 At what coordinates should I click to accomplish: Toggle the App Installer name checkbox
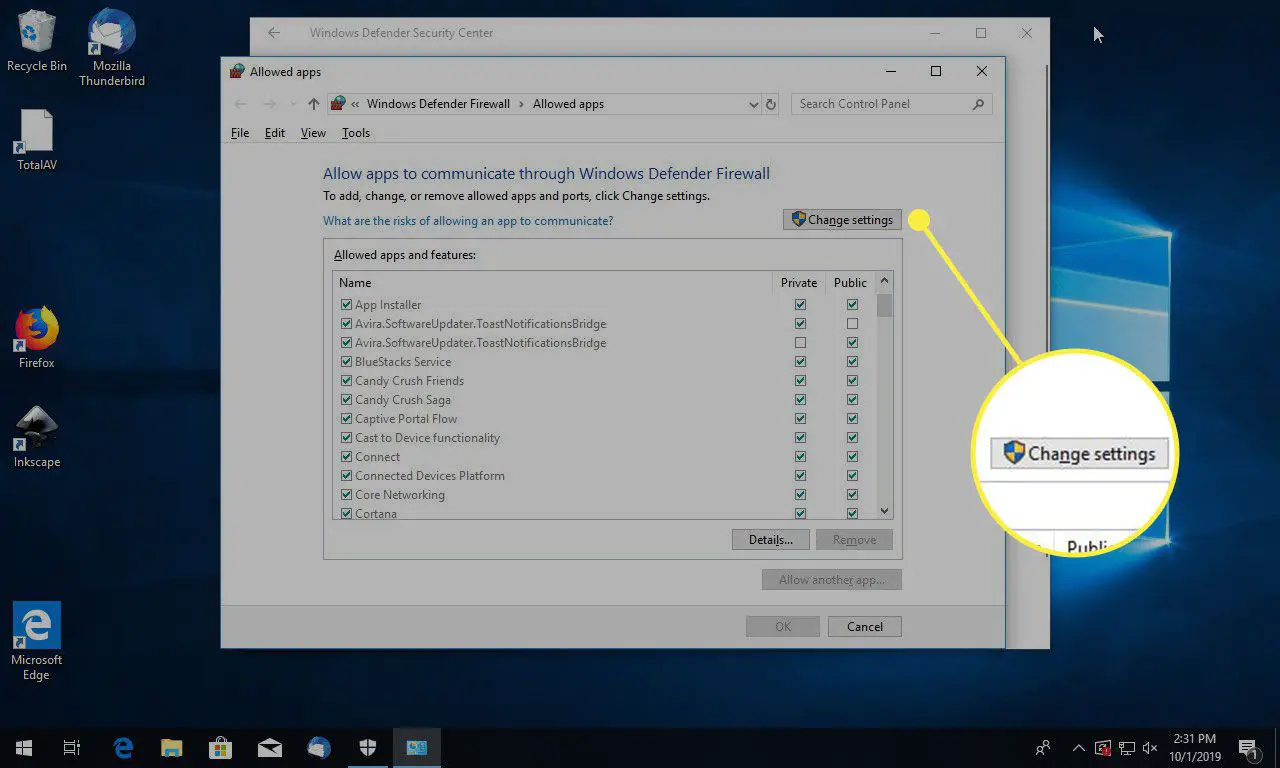pos(346,305)
